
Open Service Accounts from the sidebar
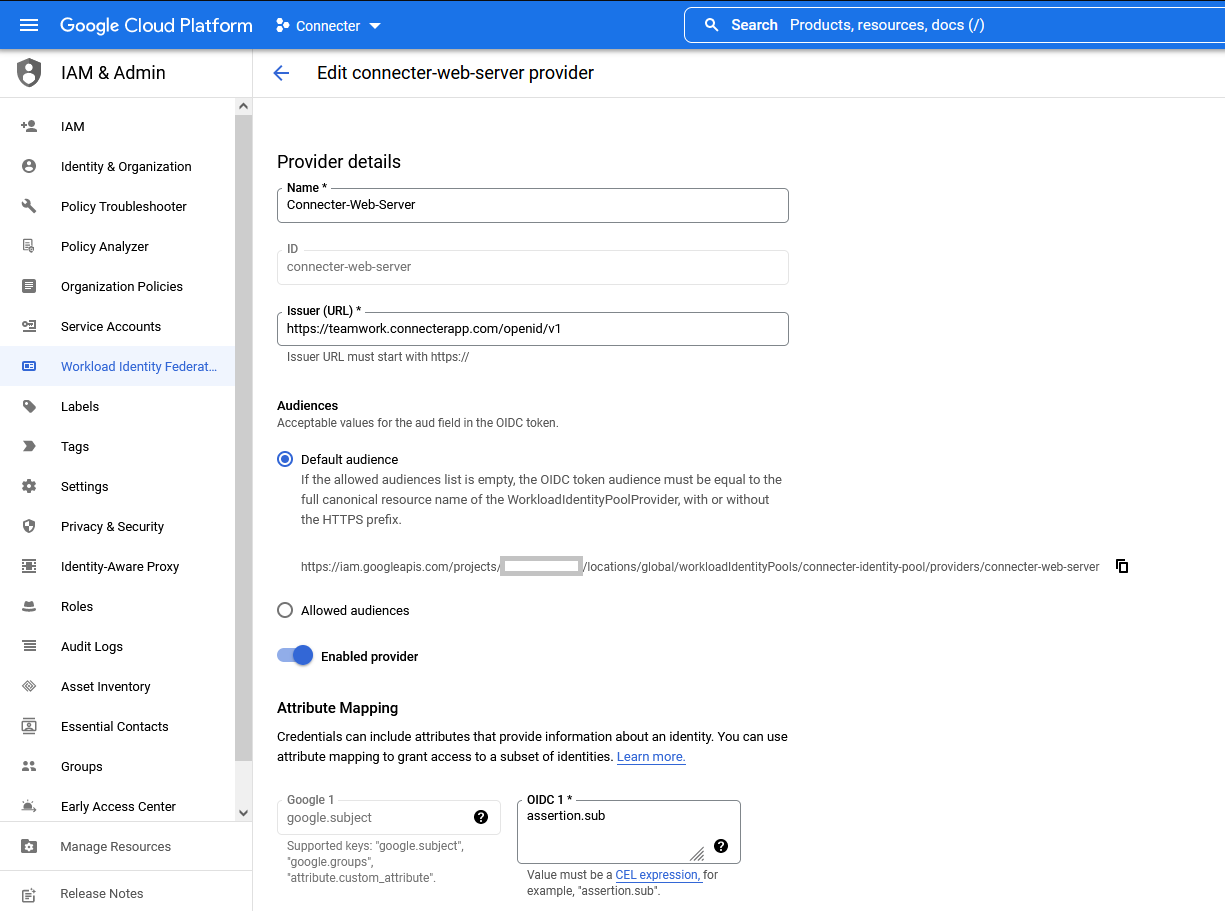[111, 326]
